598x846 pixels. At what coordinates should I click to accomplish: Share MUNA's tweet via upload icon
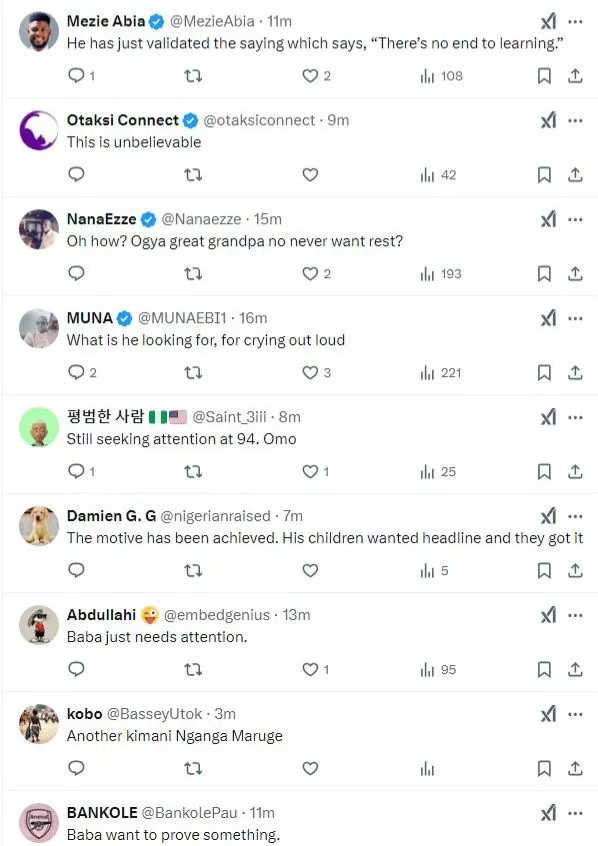575,373
